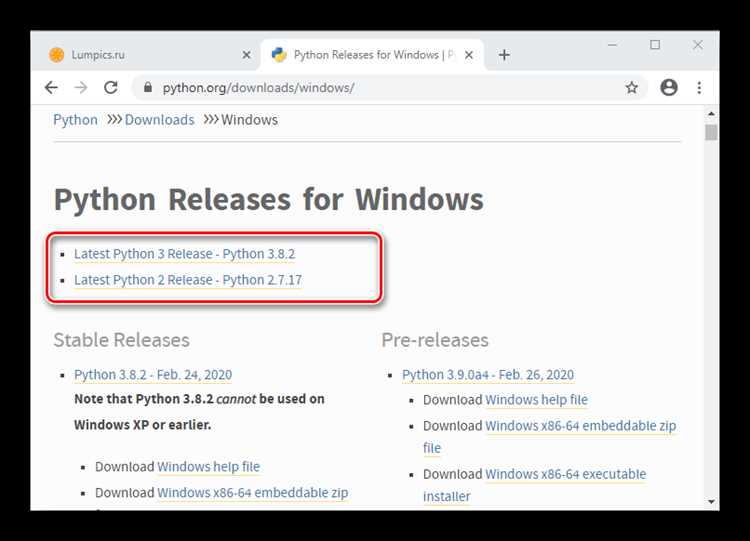This screenshot has width=750, height=541.
Task: Select the Python Releases for Windows tab
Action: pyautogui.click(x=373, y=55)
